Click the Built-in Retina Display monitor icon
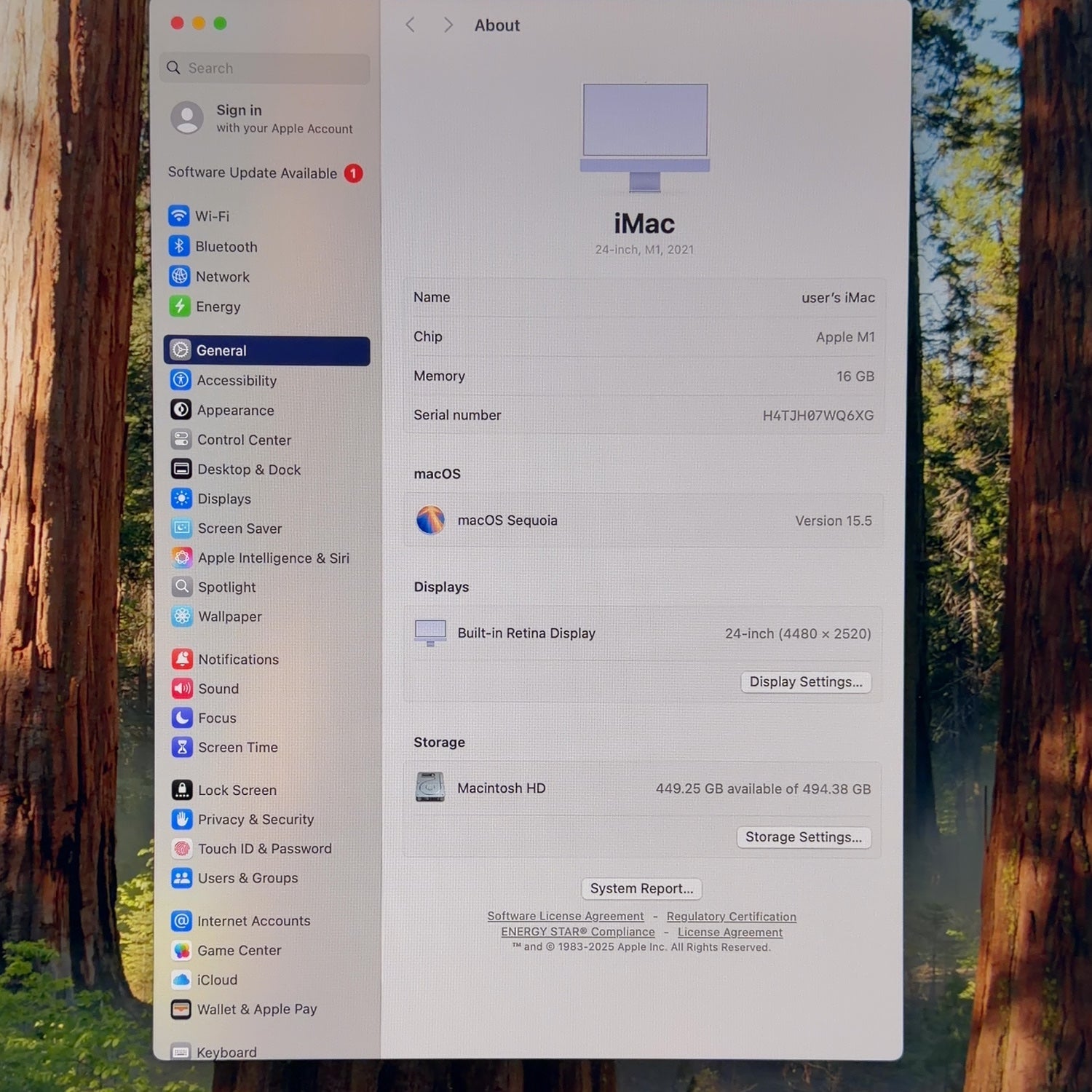Screen dimensions: 1092x1092 (430, 633)
